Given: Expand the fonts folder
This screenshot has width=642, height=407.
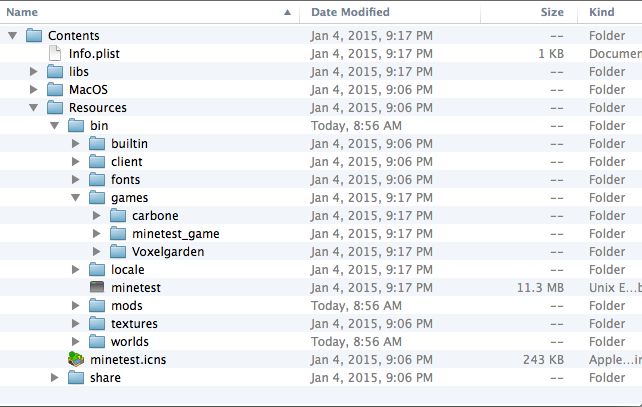Looking at the screenshot, I should coord(76,180).
